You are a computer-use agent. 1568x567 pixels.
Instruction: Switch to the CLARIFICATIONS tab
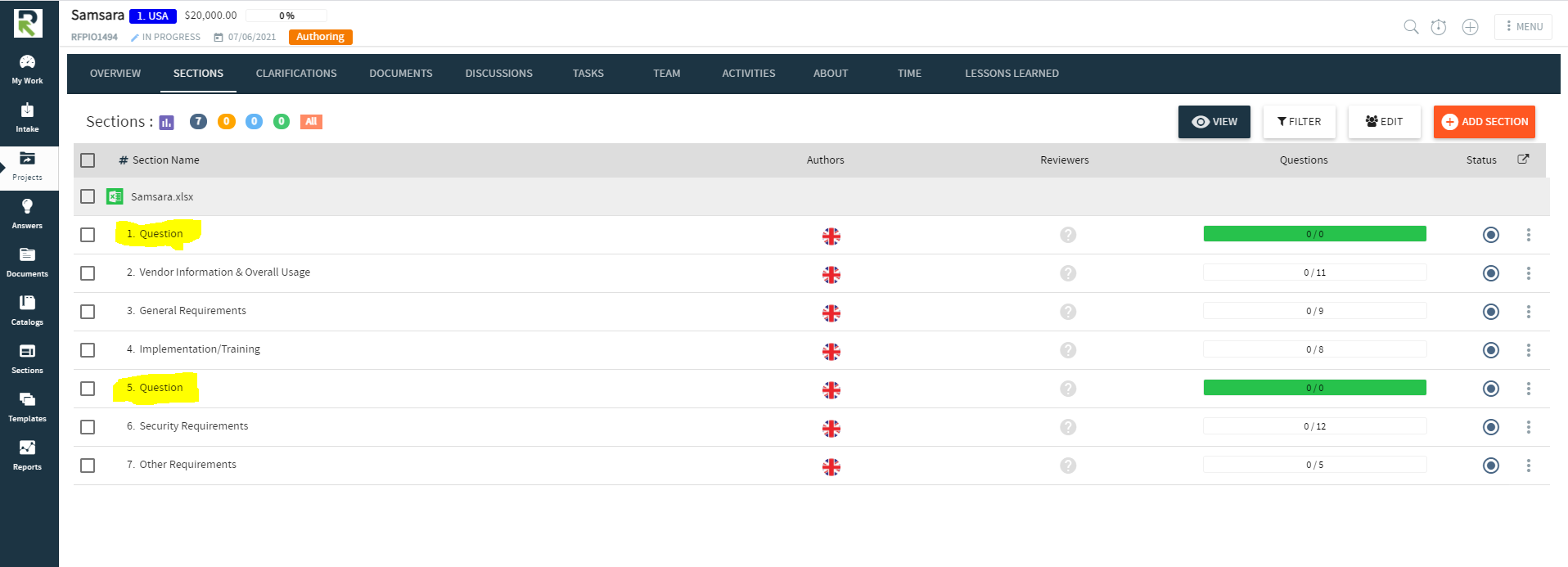tap(296, 74)
